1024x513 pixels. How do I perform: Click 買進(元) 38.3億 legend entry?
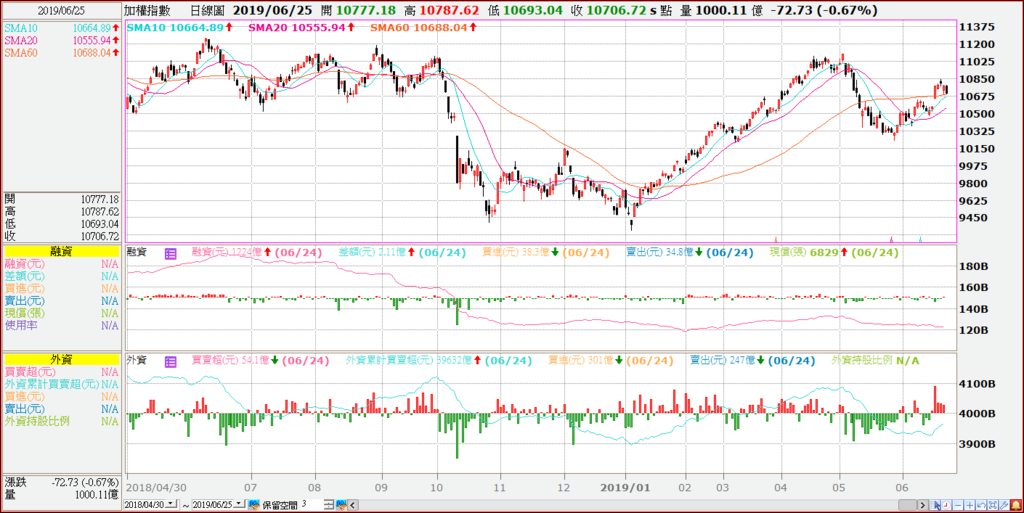546,253
